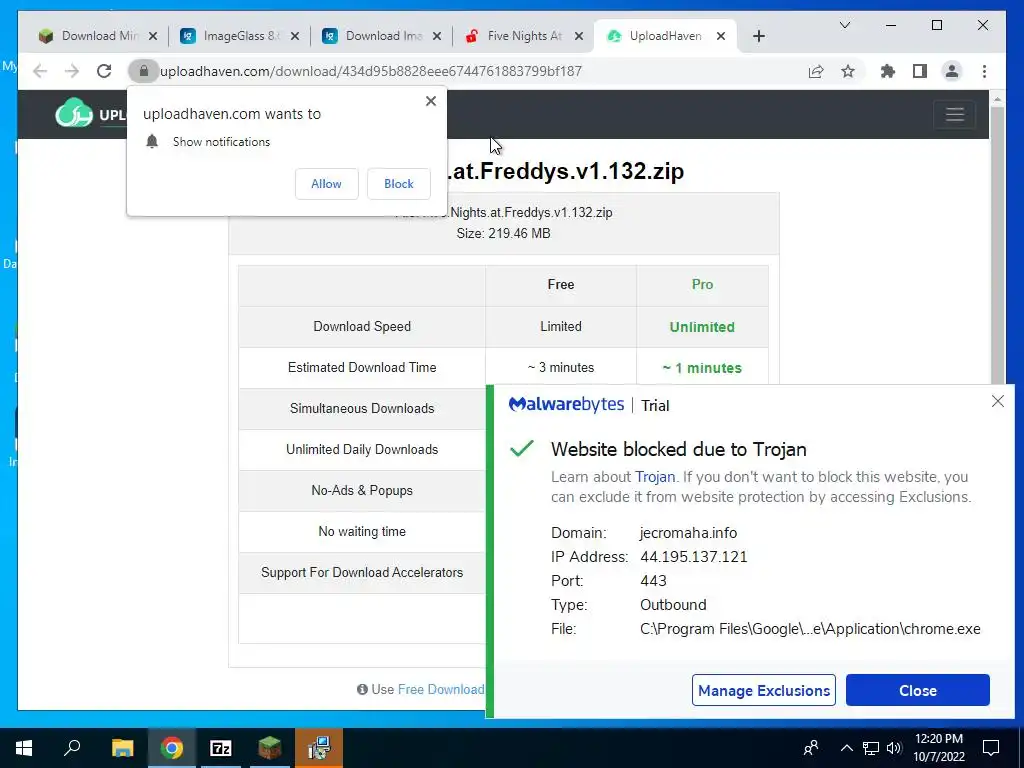
Task: Block uploadhaven.com notifications
Action: click(398, 184)
